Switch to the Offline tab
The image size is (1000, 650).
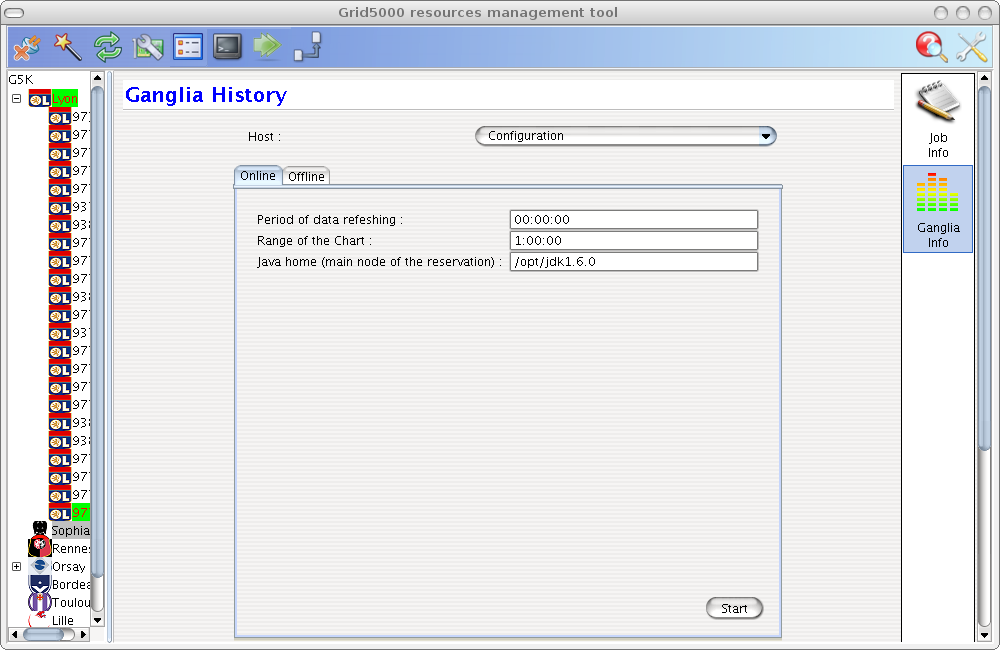click(306, 176)
